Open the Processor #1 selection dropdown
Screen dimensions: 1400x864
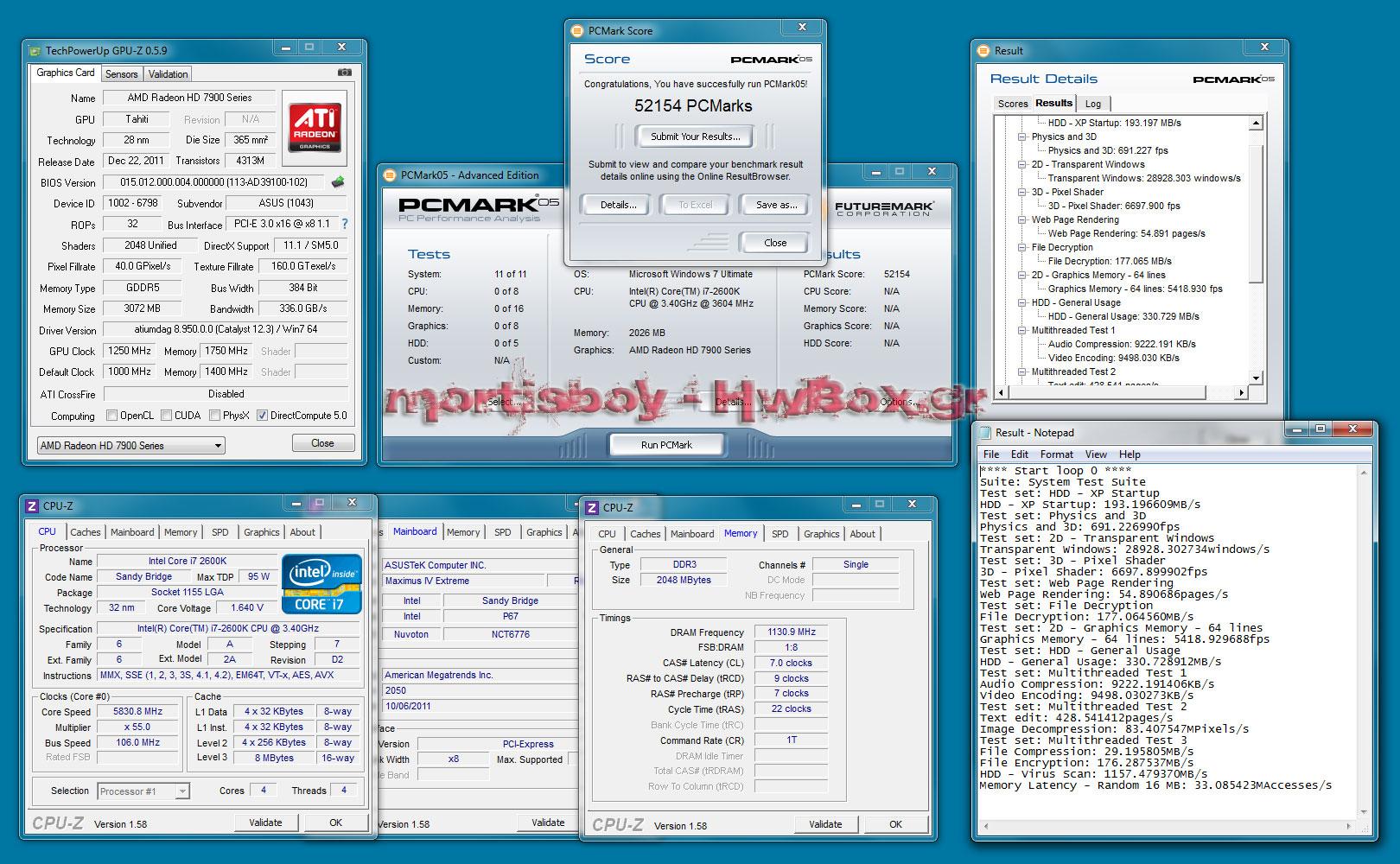(x=143, y=791)
